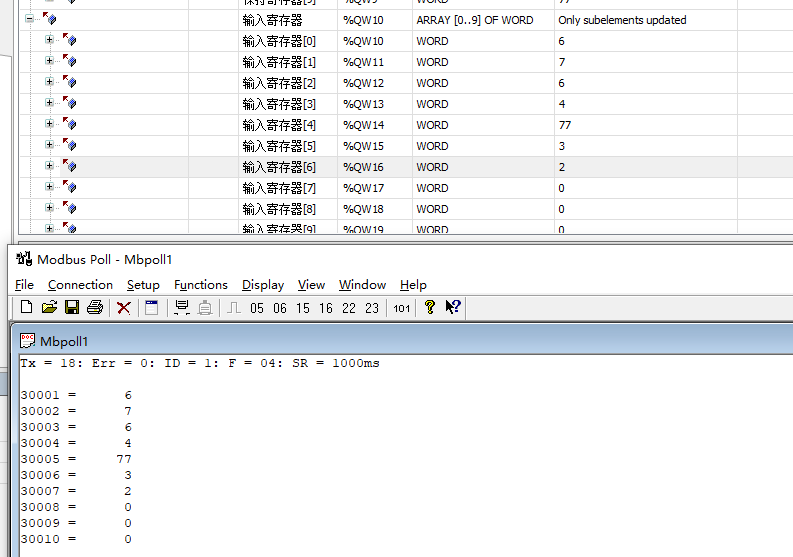Click the channel icon in 输入寄存器[0] row
Screen dimensions: 793x557
click(69, 39)
